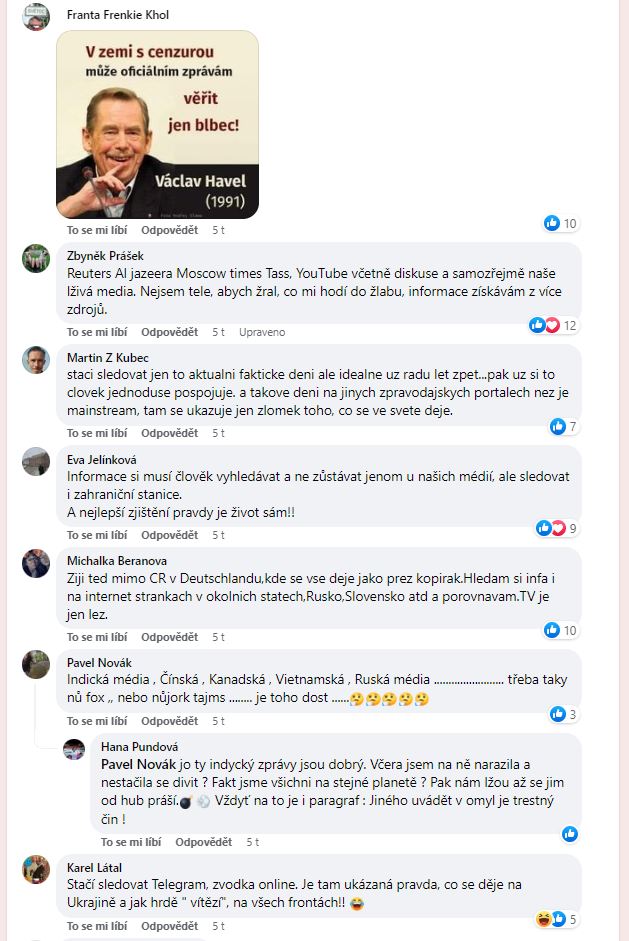Show reactions on Karel Látal's comment
The width and height of the screenshot is (629, 941).
(x=556, y=919)
